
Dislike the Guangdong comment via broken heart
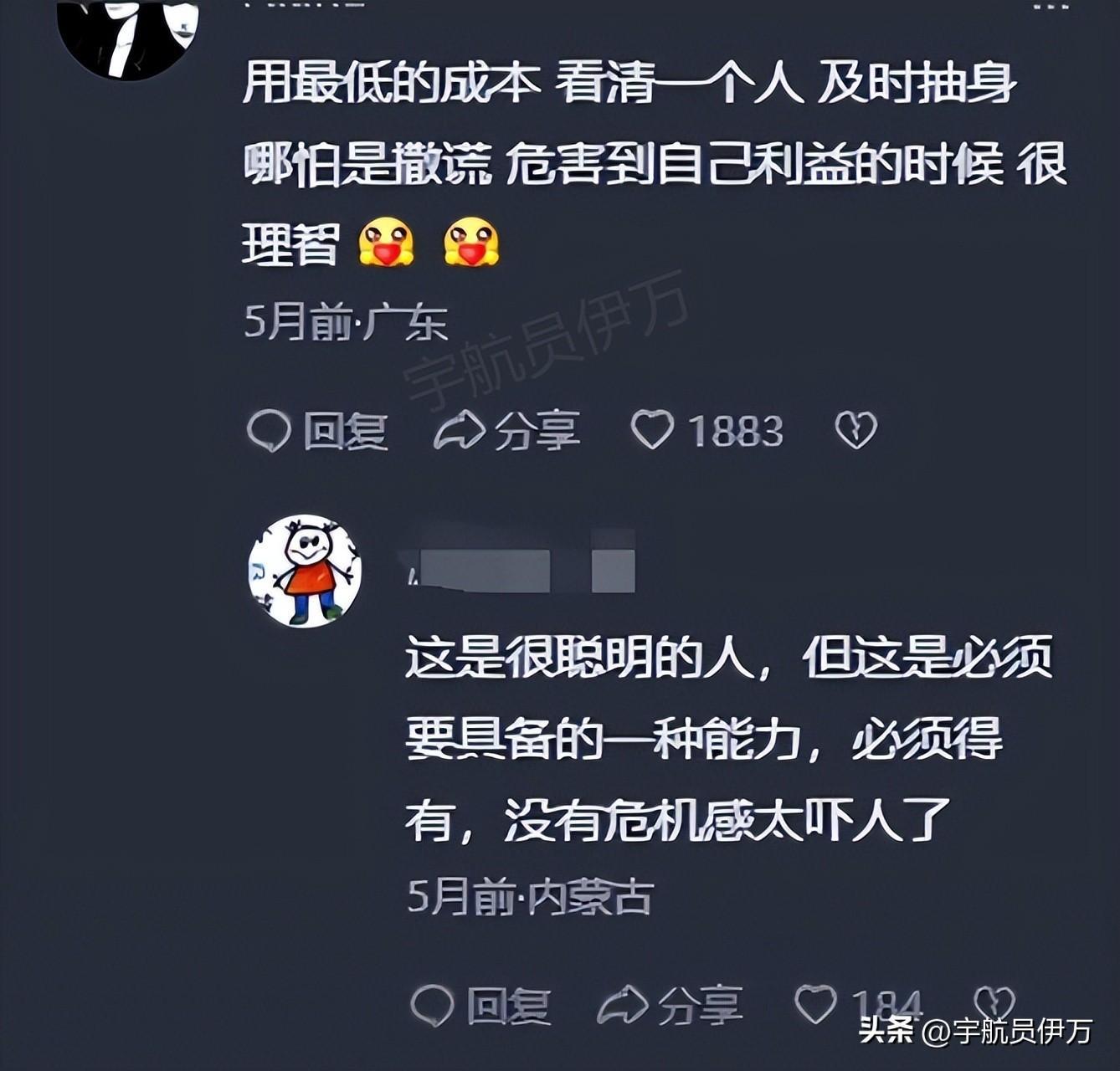(856, 430)
